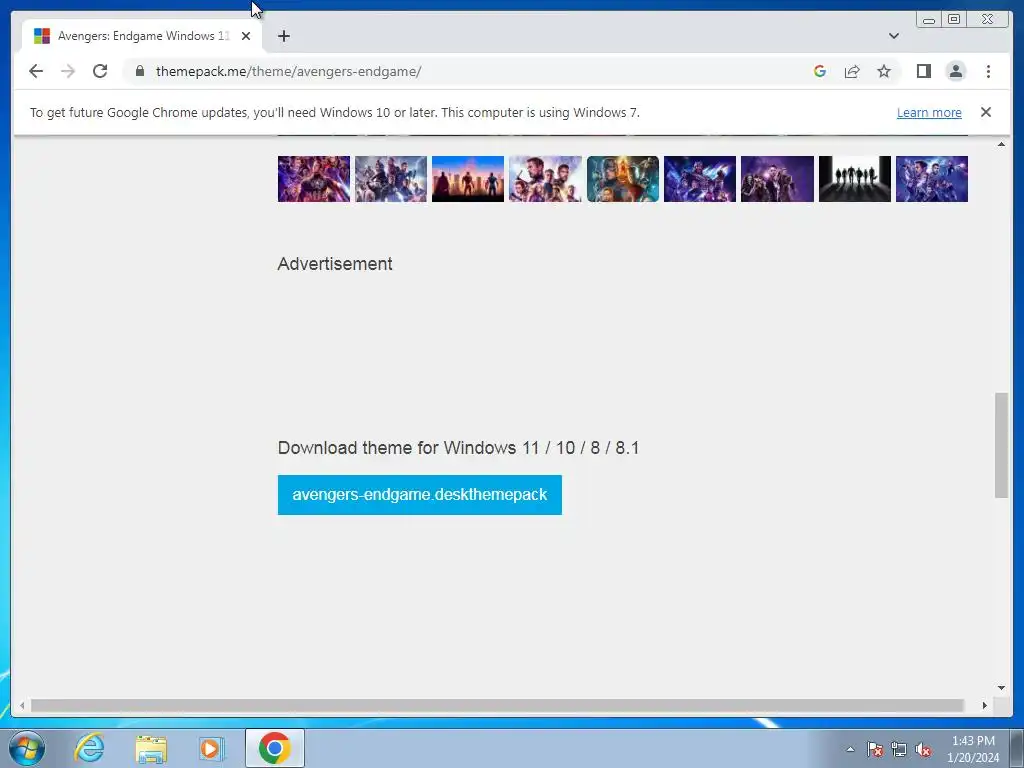Close the Avengers: Endgame tab

tap(246, 36)
